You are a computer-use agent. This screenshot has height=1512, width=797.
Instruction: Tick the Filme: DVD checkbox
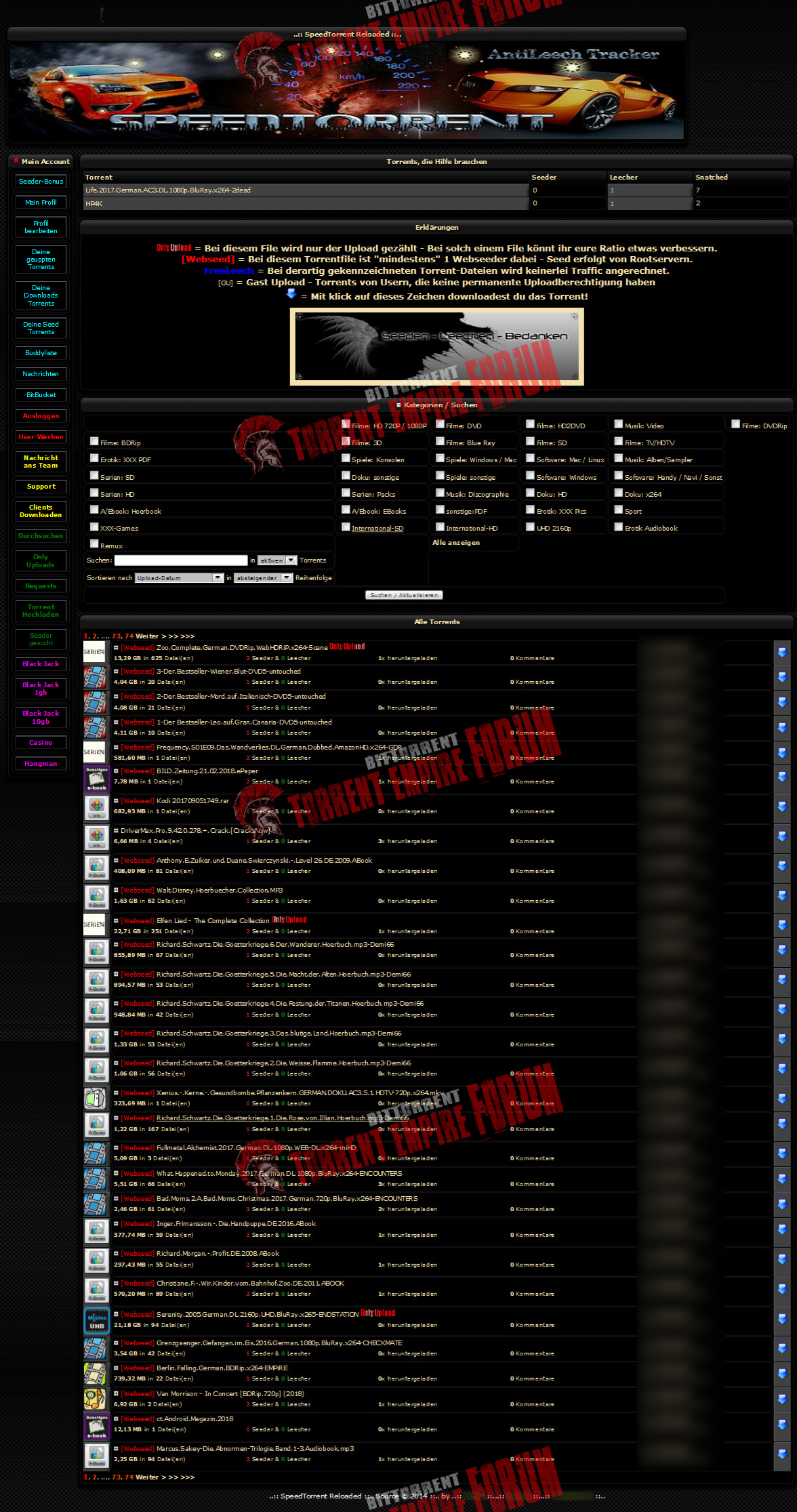440,424
